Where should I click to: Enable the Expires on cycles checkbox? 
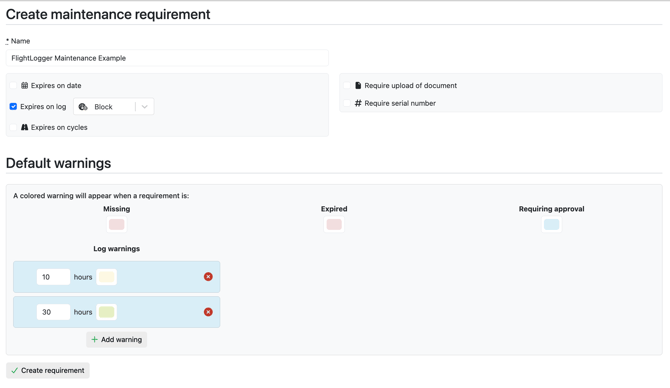click(x=13, y=127)
